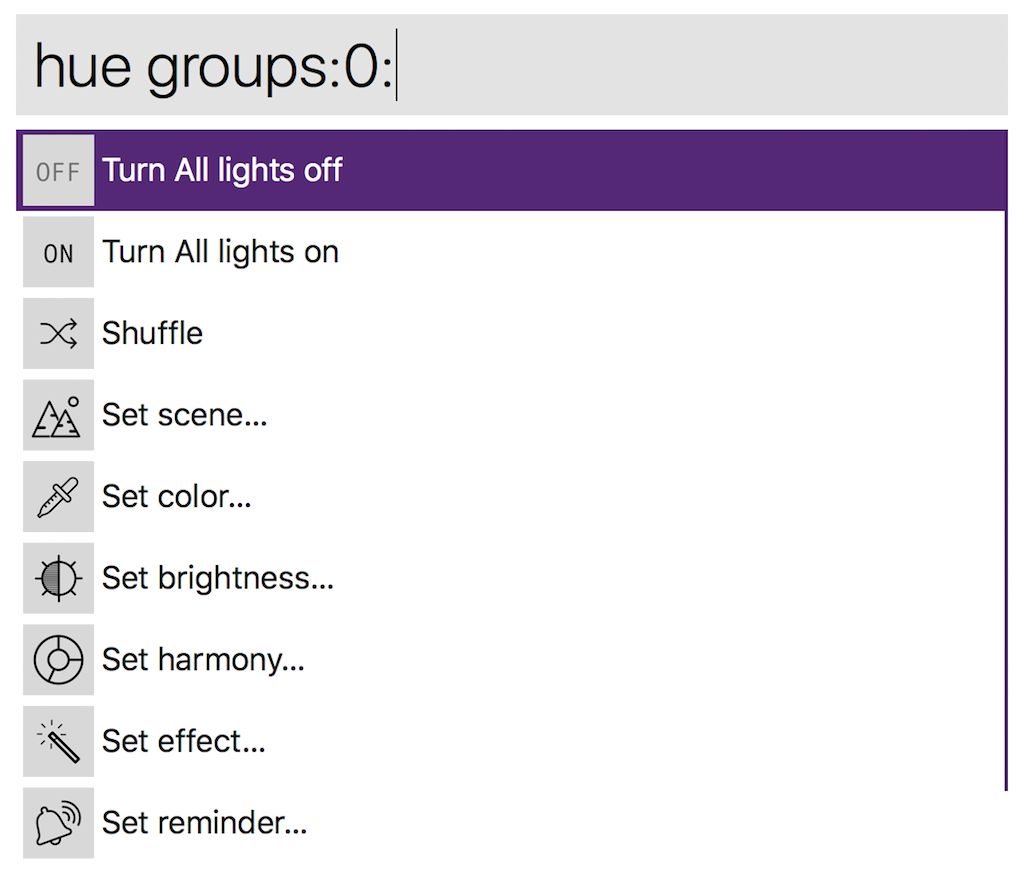Click the ringing bell reminder icon

[x=58, y=823]
